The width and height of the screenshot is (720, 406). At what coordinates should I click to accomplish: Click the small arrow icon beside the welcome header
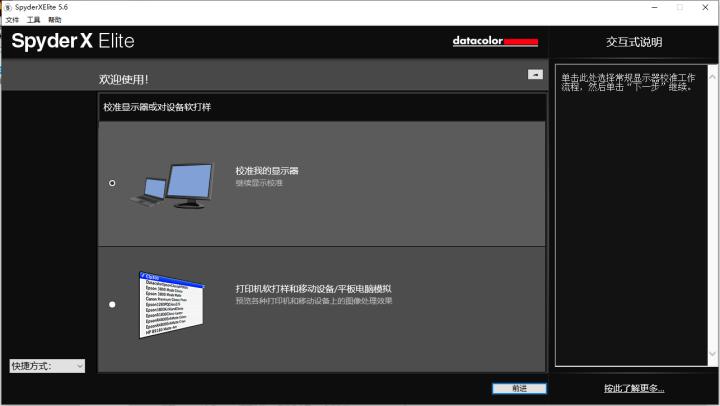pyautogui.click(x=535, y=74)
